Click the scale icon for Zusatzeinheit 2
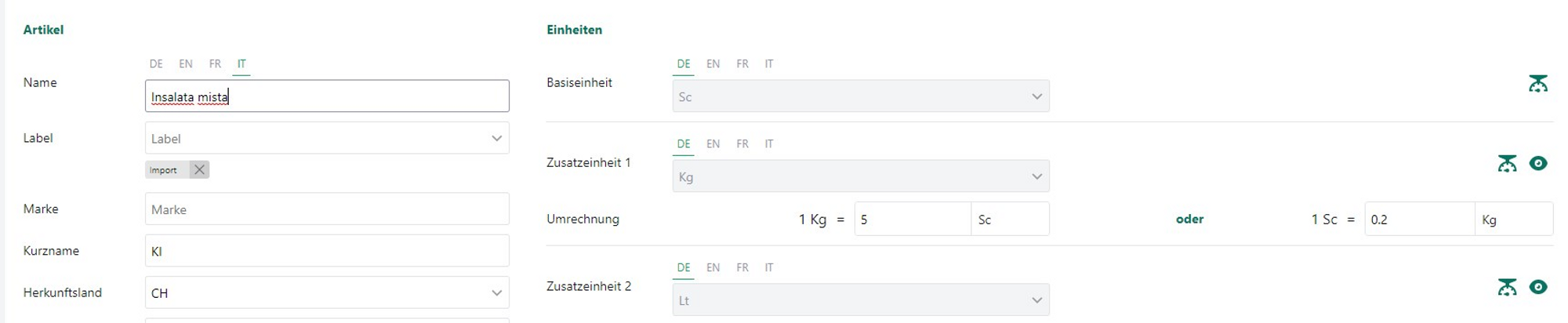 click(x=1507, y=287)
